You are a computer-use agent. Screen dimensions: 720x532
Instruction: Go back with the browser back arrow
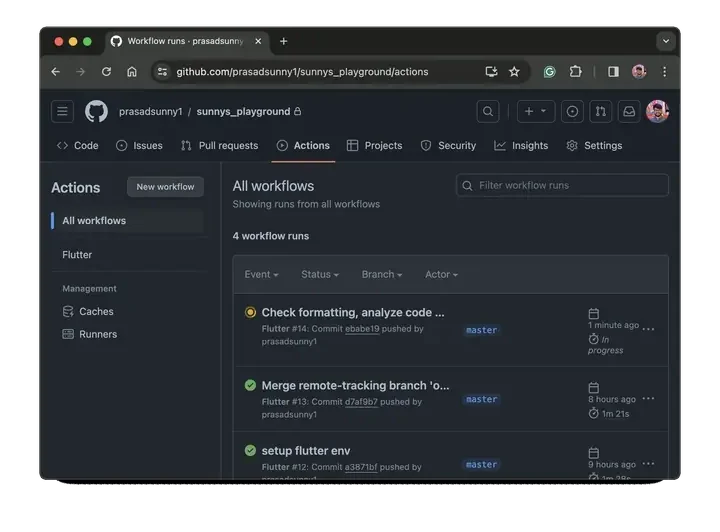[56, 72]
